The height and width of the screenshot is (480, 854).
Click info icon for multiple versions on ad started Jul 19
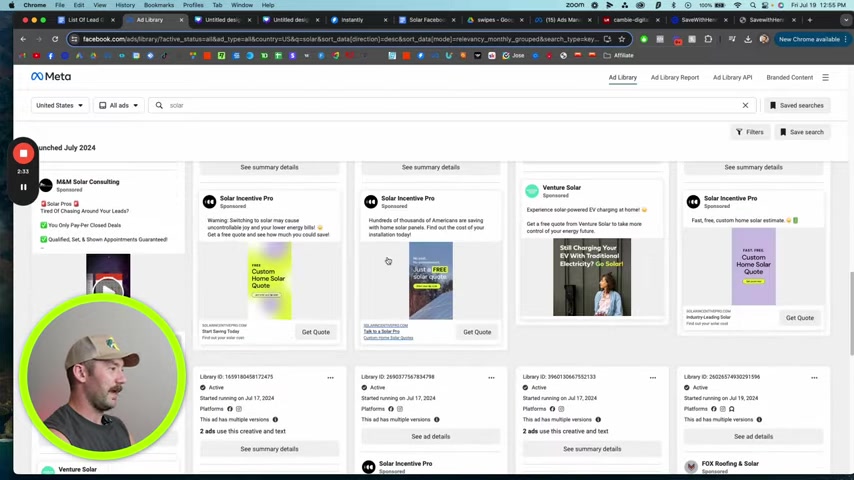pyautogui.click(x=759, y=420)
